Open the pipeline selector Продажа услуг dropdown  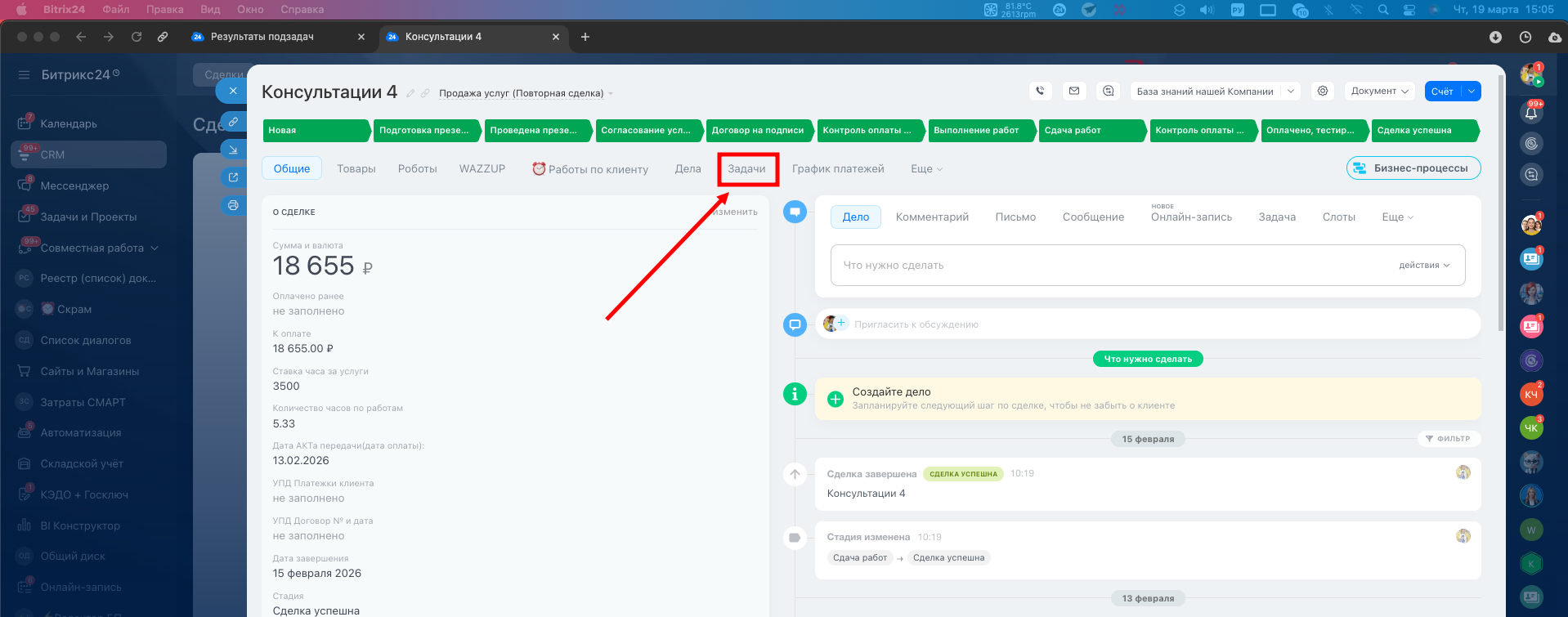526,93
